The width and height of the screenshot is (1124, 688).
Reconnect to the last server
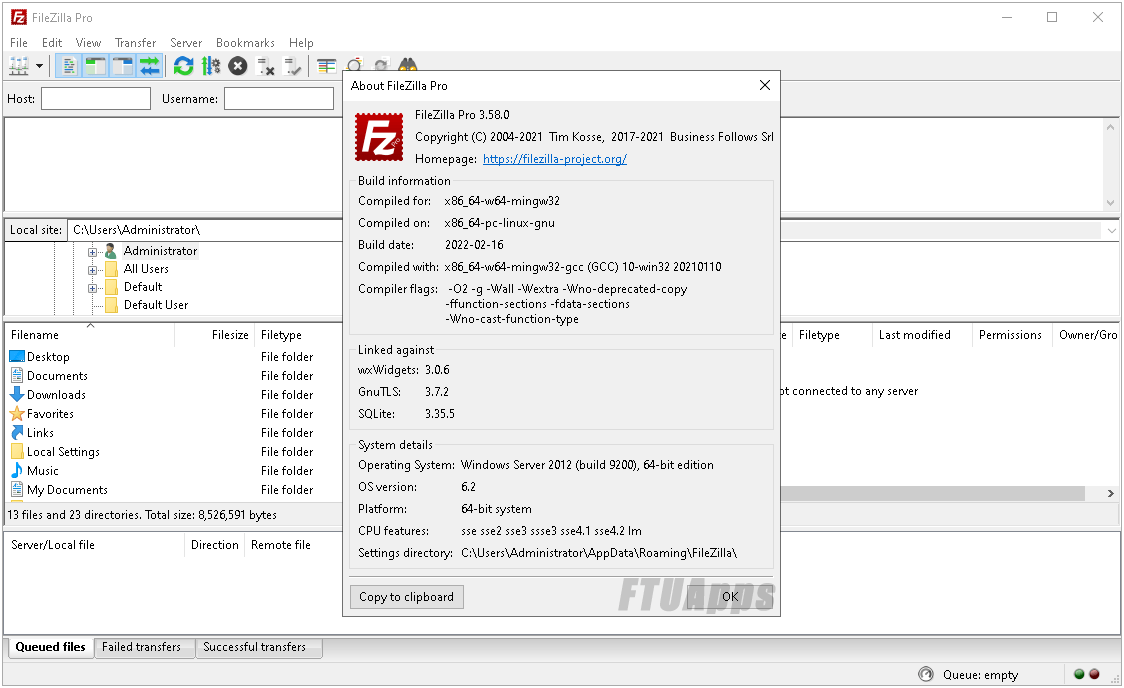pyautogui.click(x=292, y=67)
